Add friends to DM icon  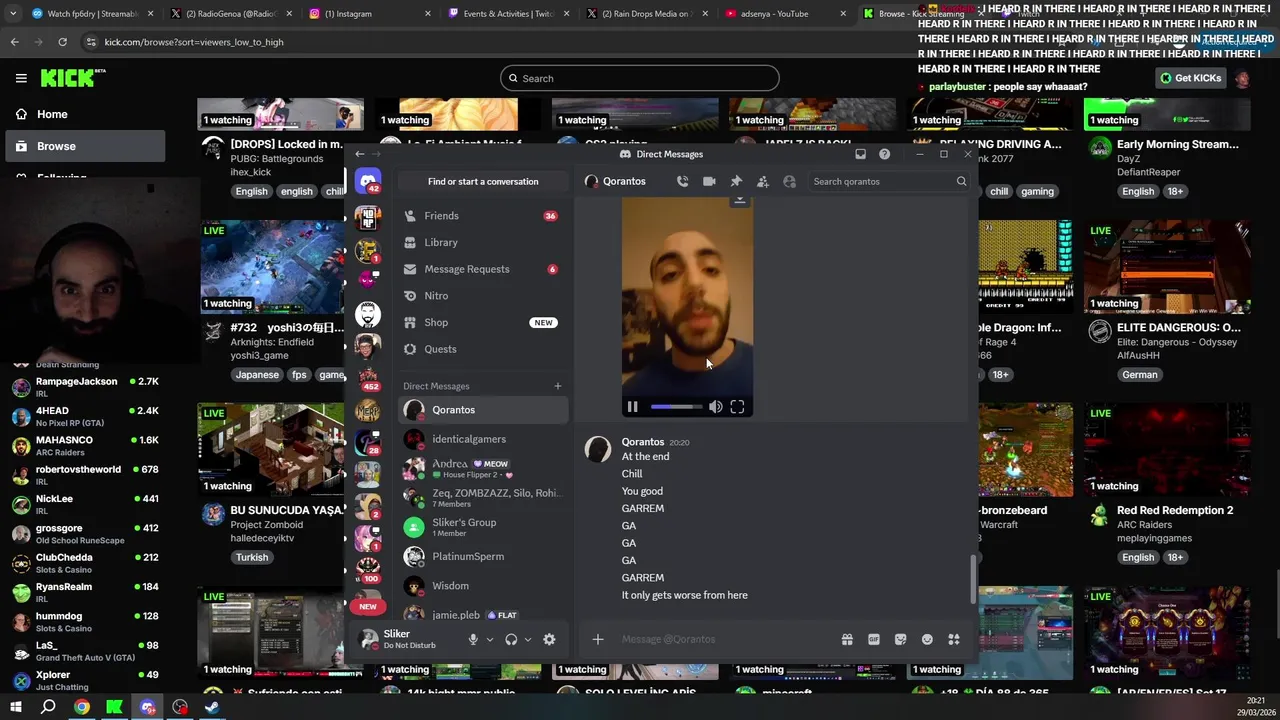[762, 181]
